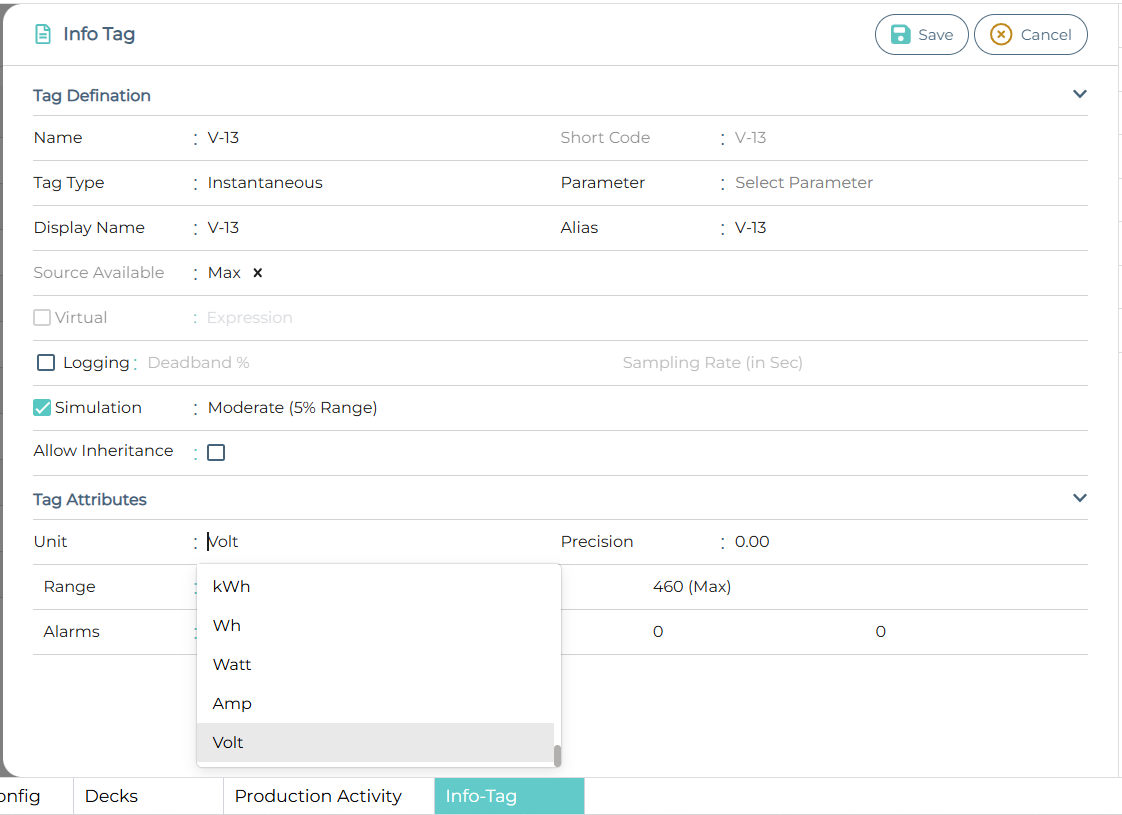1122x815 pixels.
Task: Switch to the Production Activity tab
Action: 318,796
